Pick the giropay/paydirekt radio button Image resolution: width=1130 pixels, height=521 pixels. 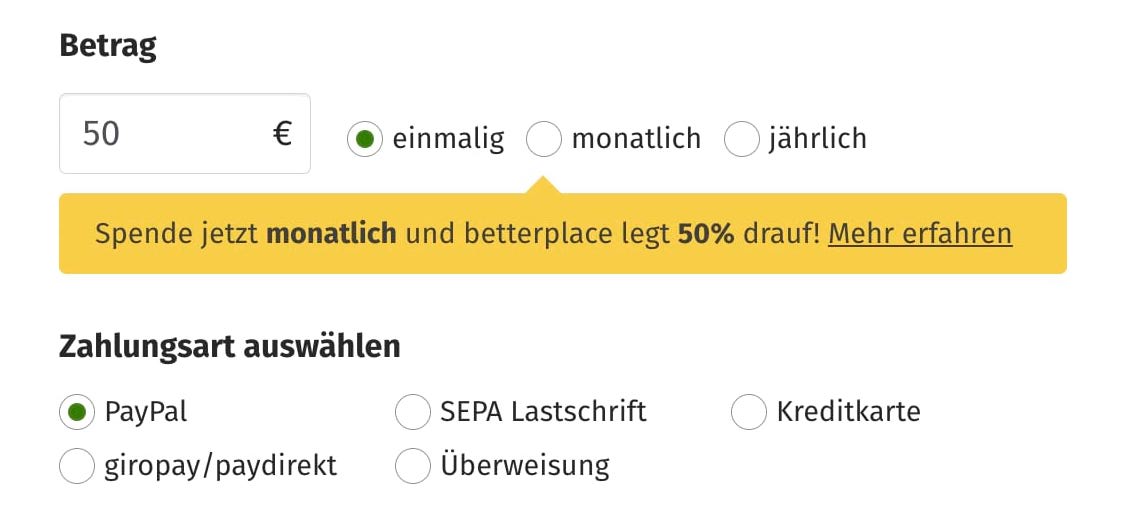coord(76,465)
